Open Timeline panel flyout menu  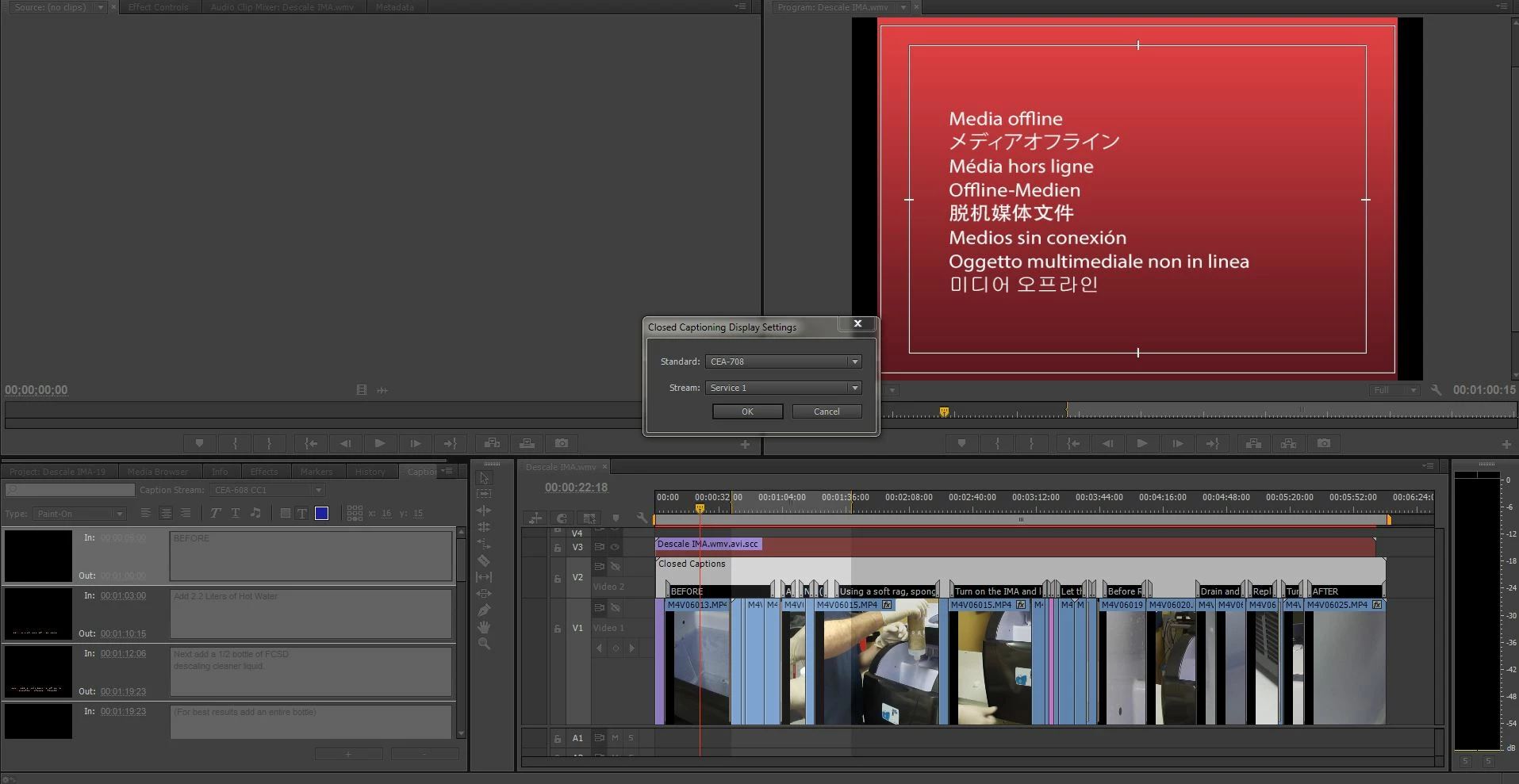1428,466
